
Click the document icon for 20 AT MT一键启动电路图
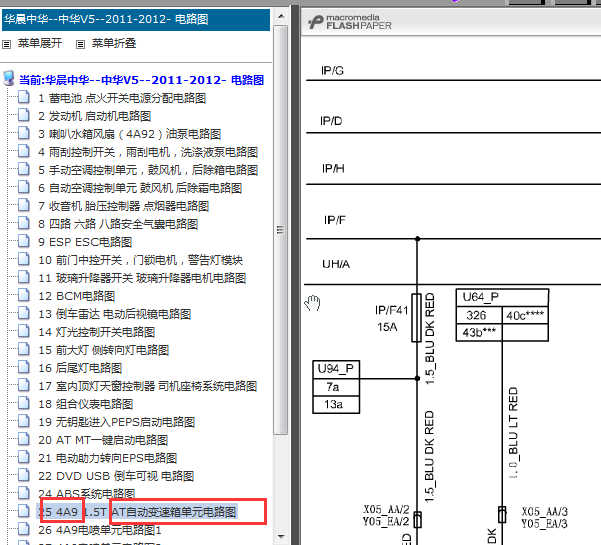tap(24, 439)
